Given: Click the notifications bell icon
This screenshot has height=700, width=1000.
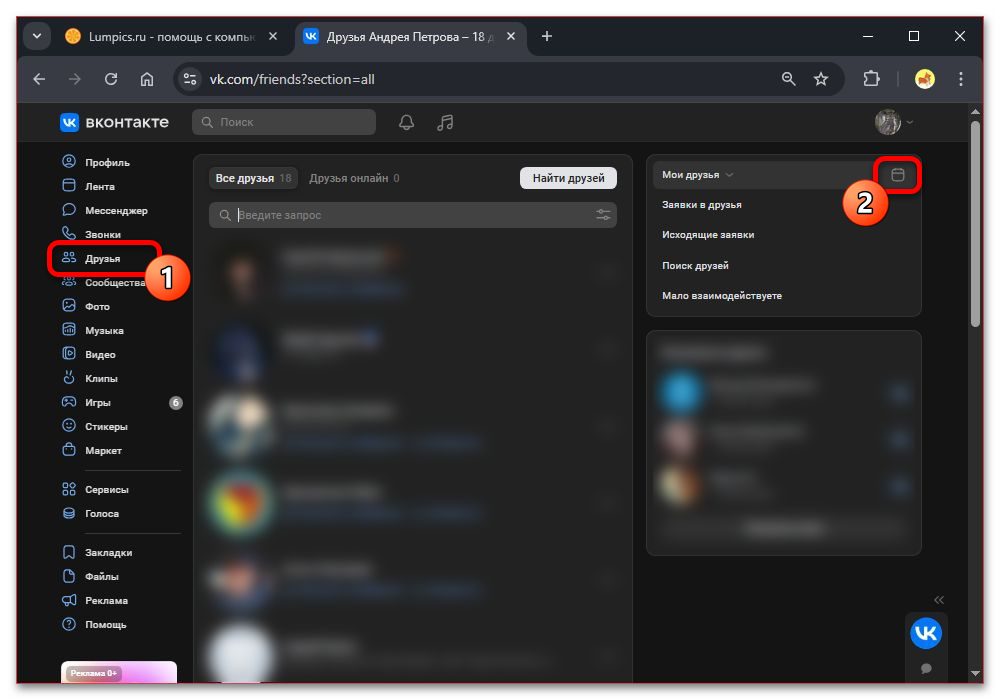Looking at the screenshot, I should tap(406, 122).
